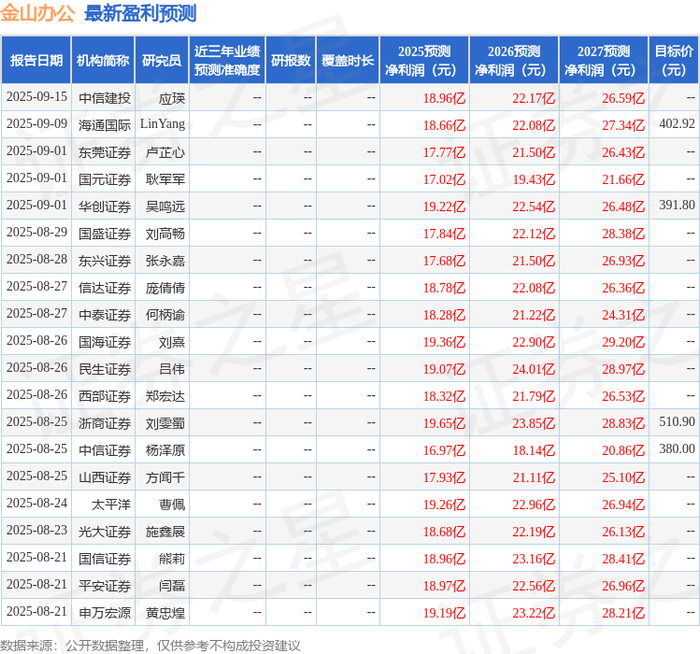Screen dimensions: 700x654
Task: Click the 25.10亿 profit value
Action: click(623, 478)
